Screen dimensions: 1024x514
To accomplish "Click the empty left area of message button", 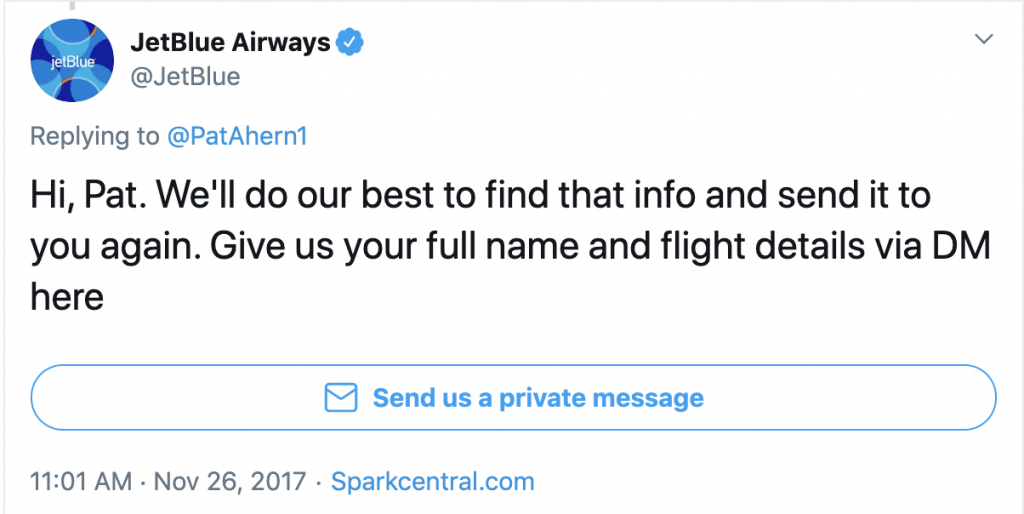I will (x=150, y=398).
